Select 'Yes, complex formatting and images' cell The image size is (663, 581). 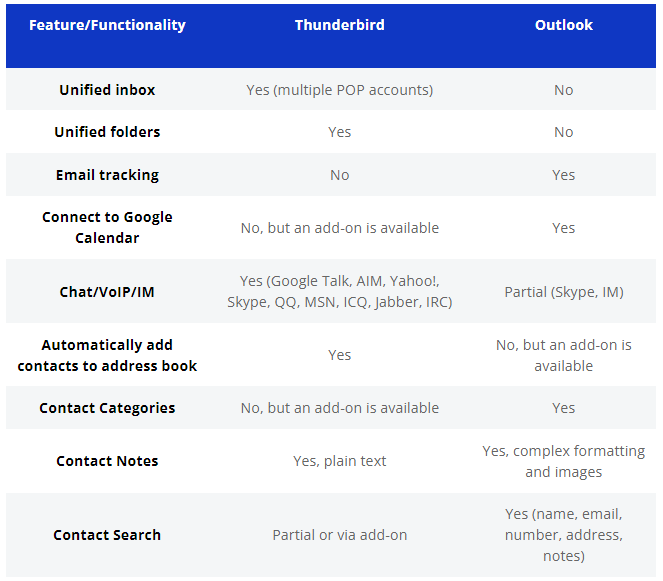[x=564, y=461]
